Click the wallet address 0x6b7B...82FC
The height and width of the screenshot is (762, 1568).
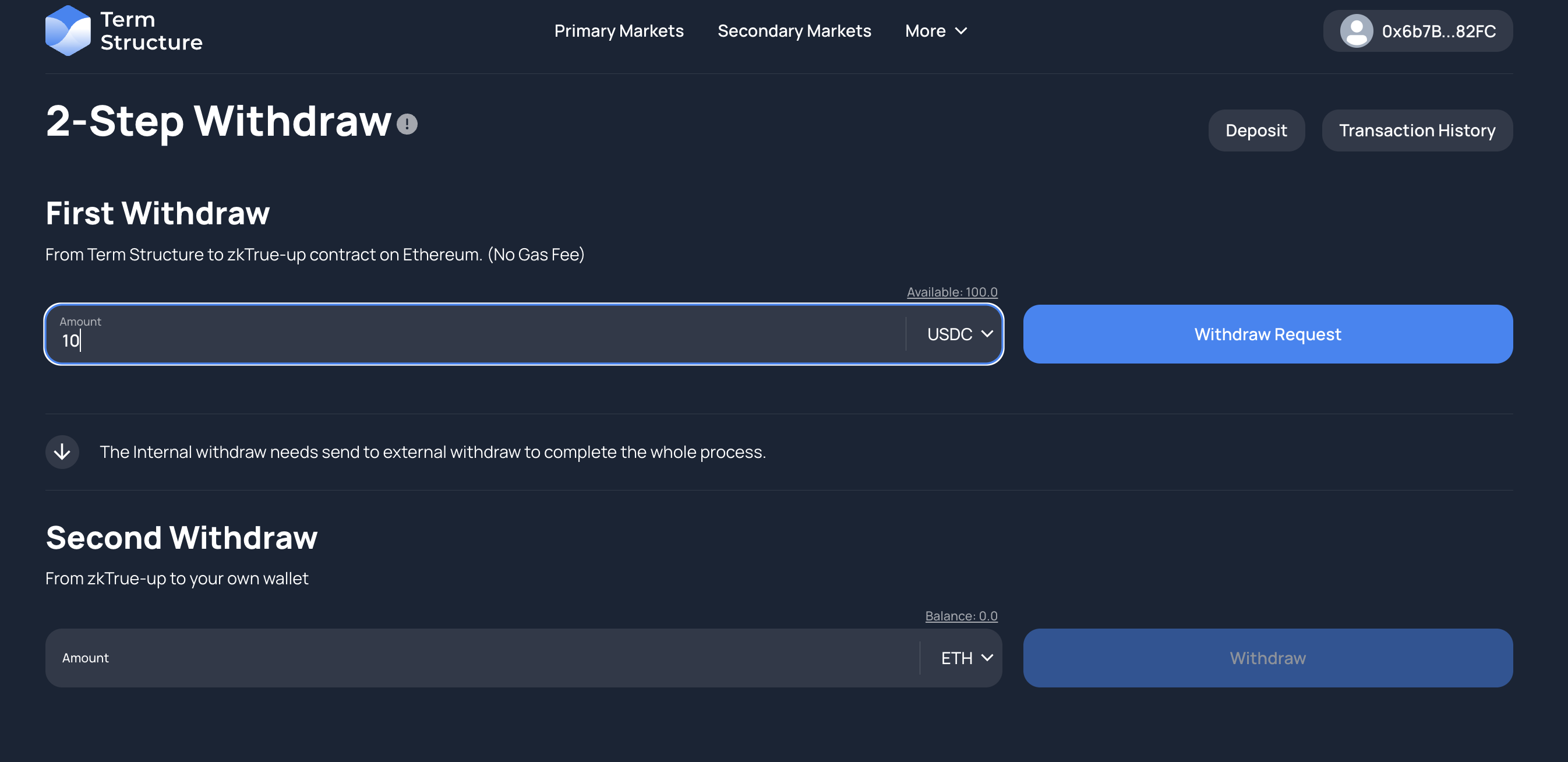(1438, 31)
